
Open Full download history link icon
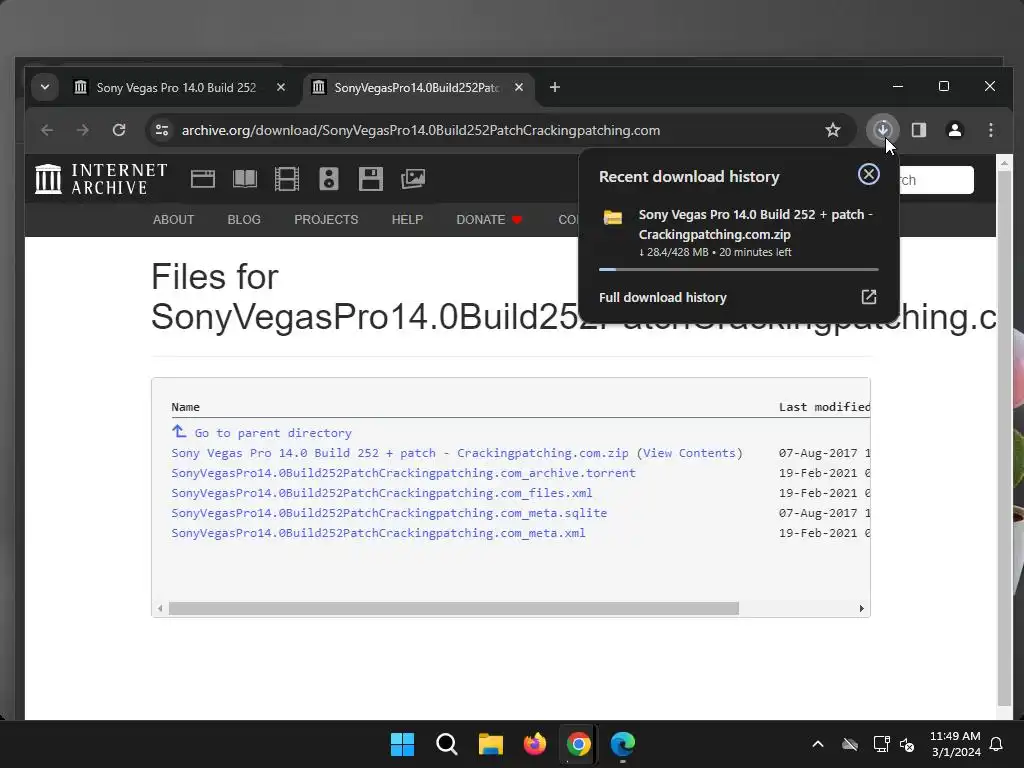[868, 297]
